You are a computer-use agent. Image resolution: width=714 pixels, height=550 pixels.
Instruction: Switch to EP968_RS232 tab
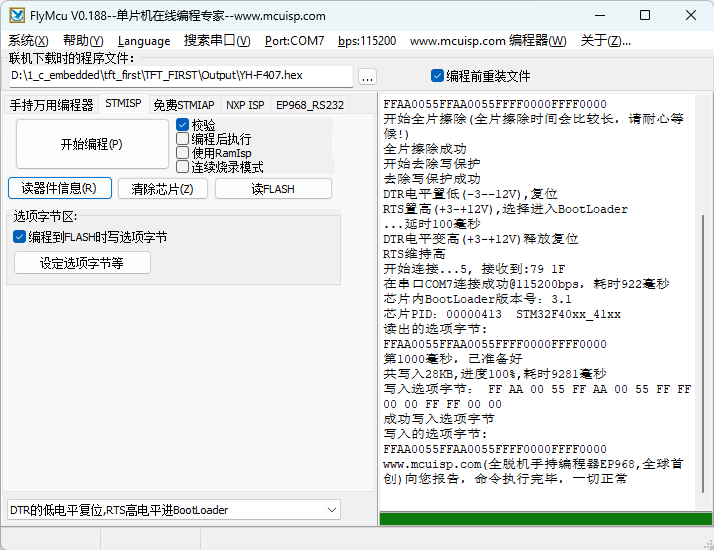(310, 105)
